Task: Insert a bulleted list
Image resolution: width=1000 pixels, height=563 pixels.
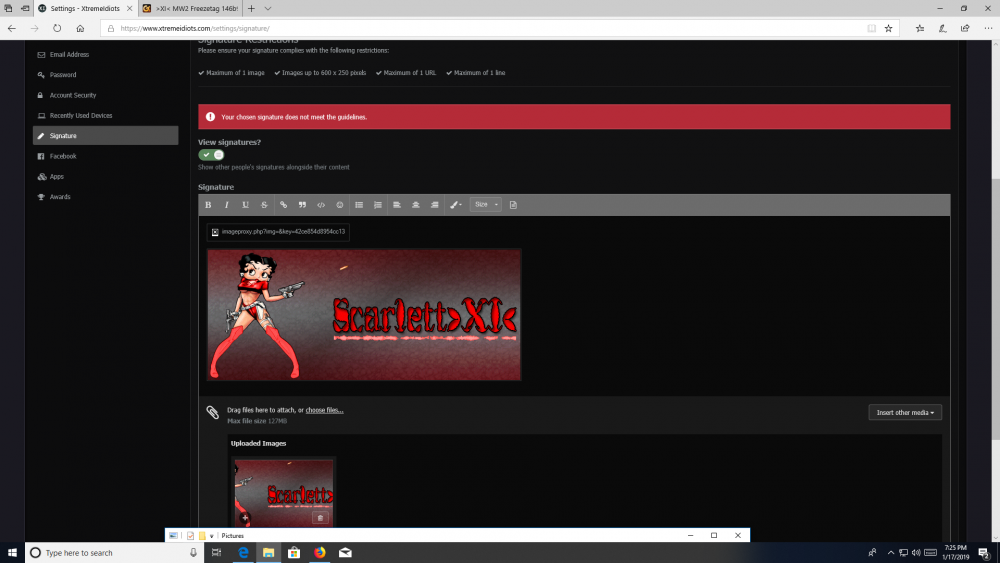Action: pyautogui.click(x=359, y=205)
